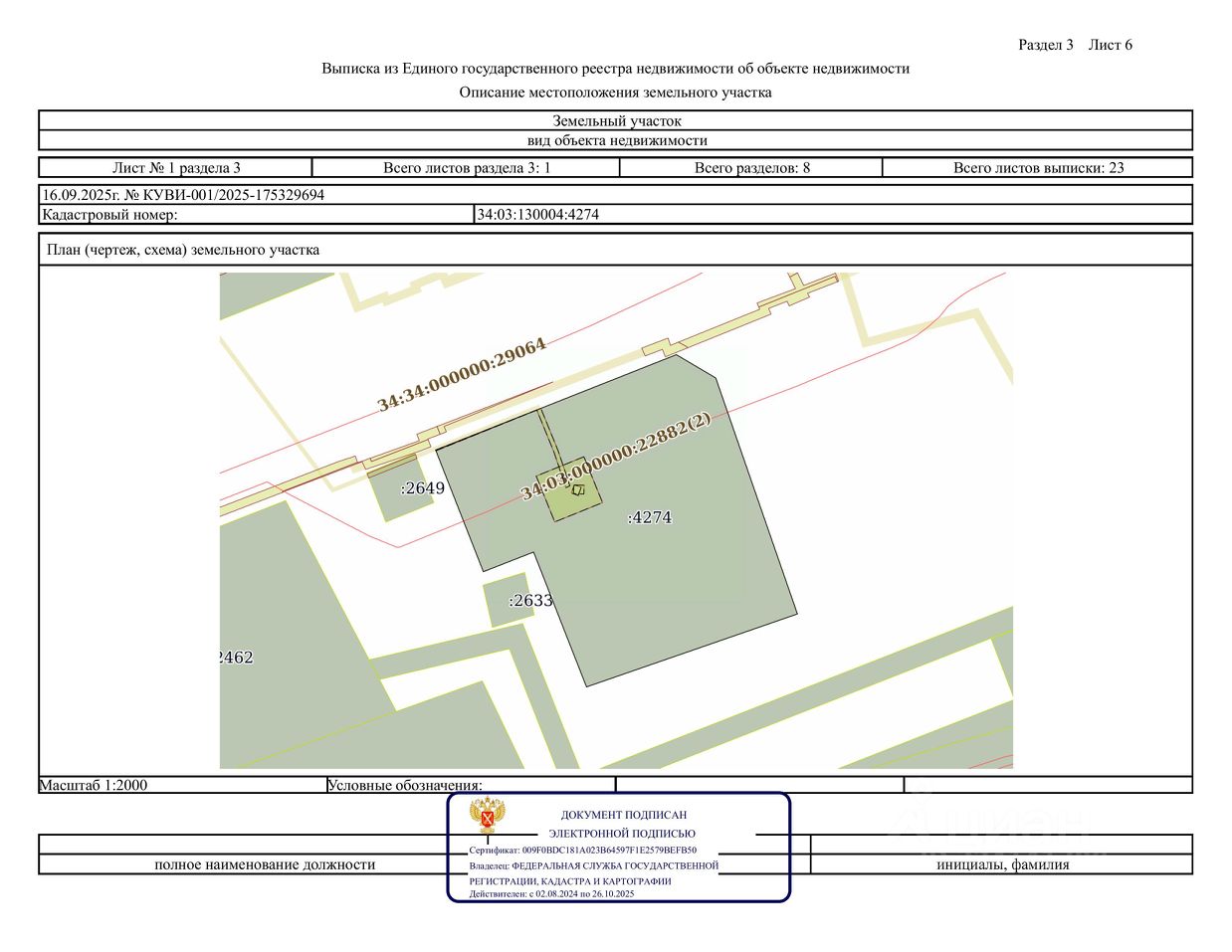Image resolution: width=1232 pixels, height=952 pixels.
Task: Click the 'полное наименование должности' caption
Action: click(x=265, y=864)
